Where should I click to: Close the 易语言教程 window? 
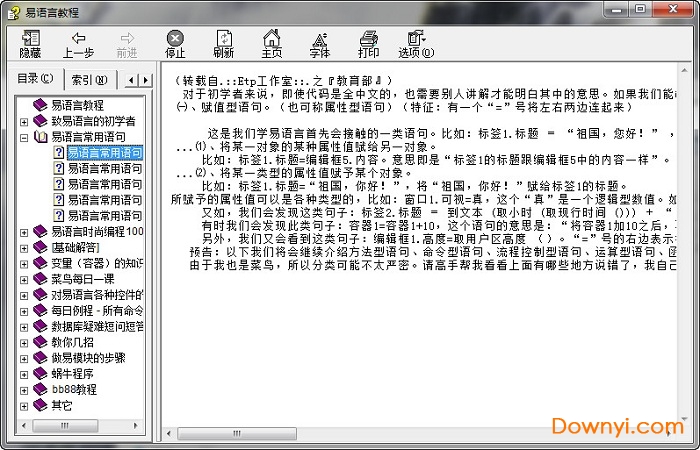point(674,9)
